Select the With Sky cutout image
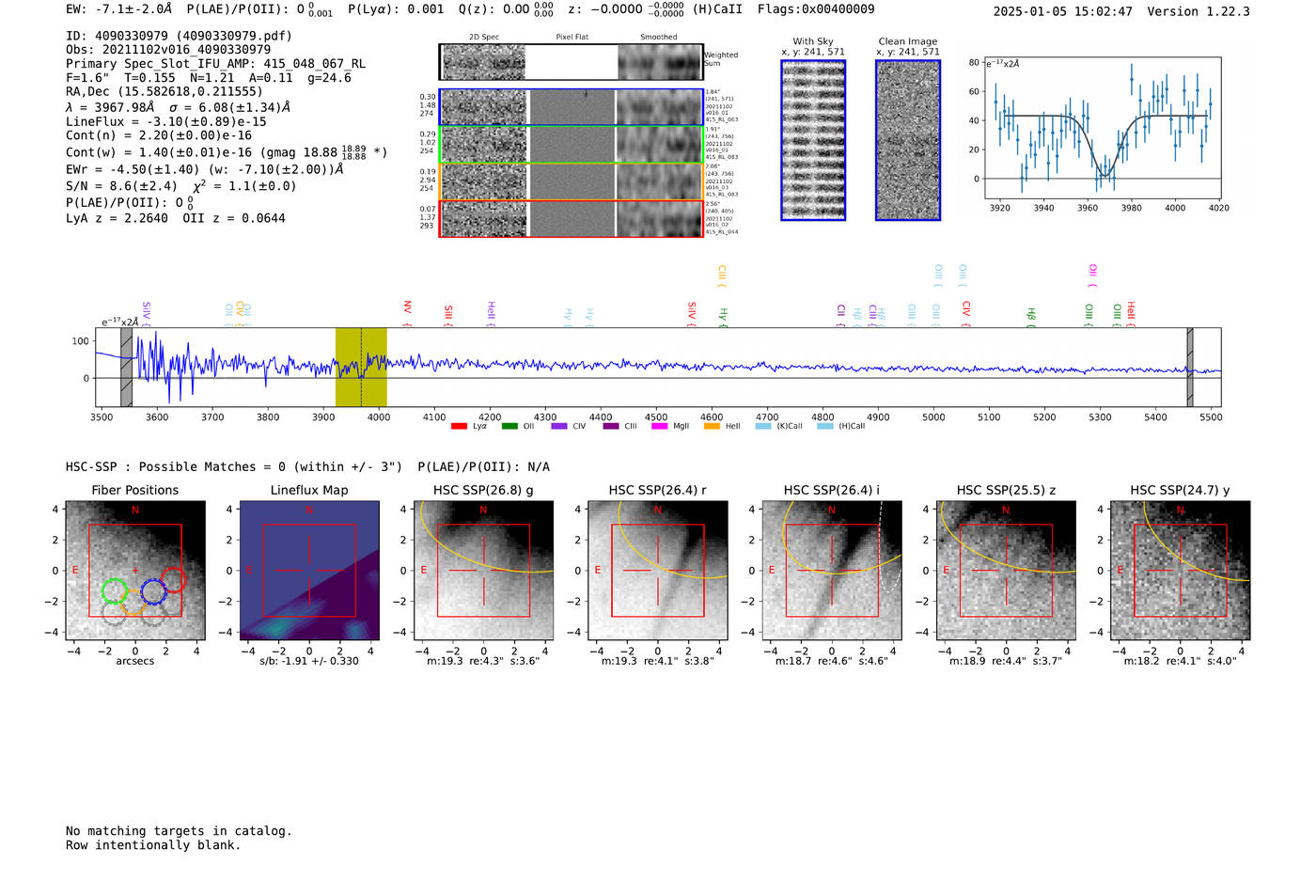The height and width of the screenshot is (896, 1316). tap(813, 140)
